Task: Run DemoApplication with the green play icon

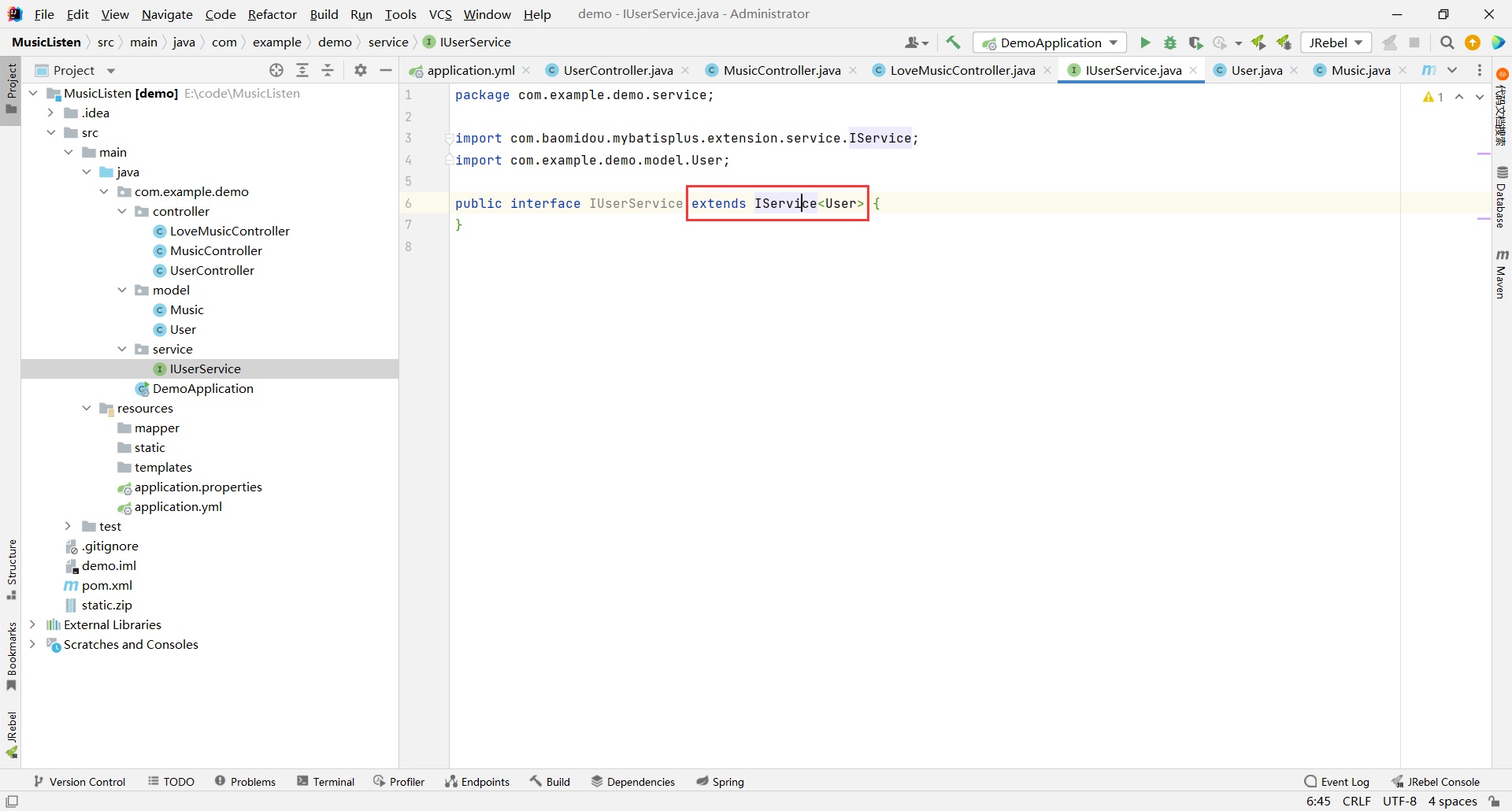Action: pyautogui.click(x=1145, y=43)
